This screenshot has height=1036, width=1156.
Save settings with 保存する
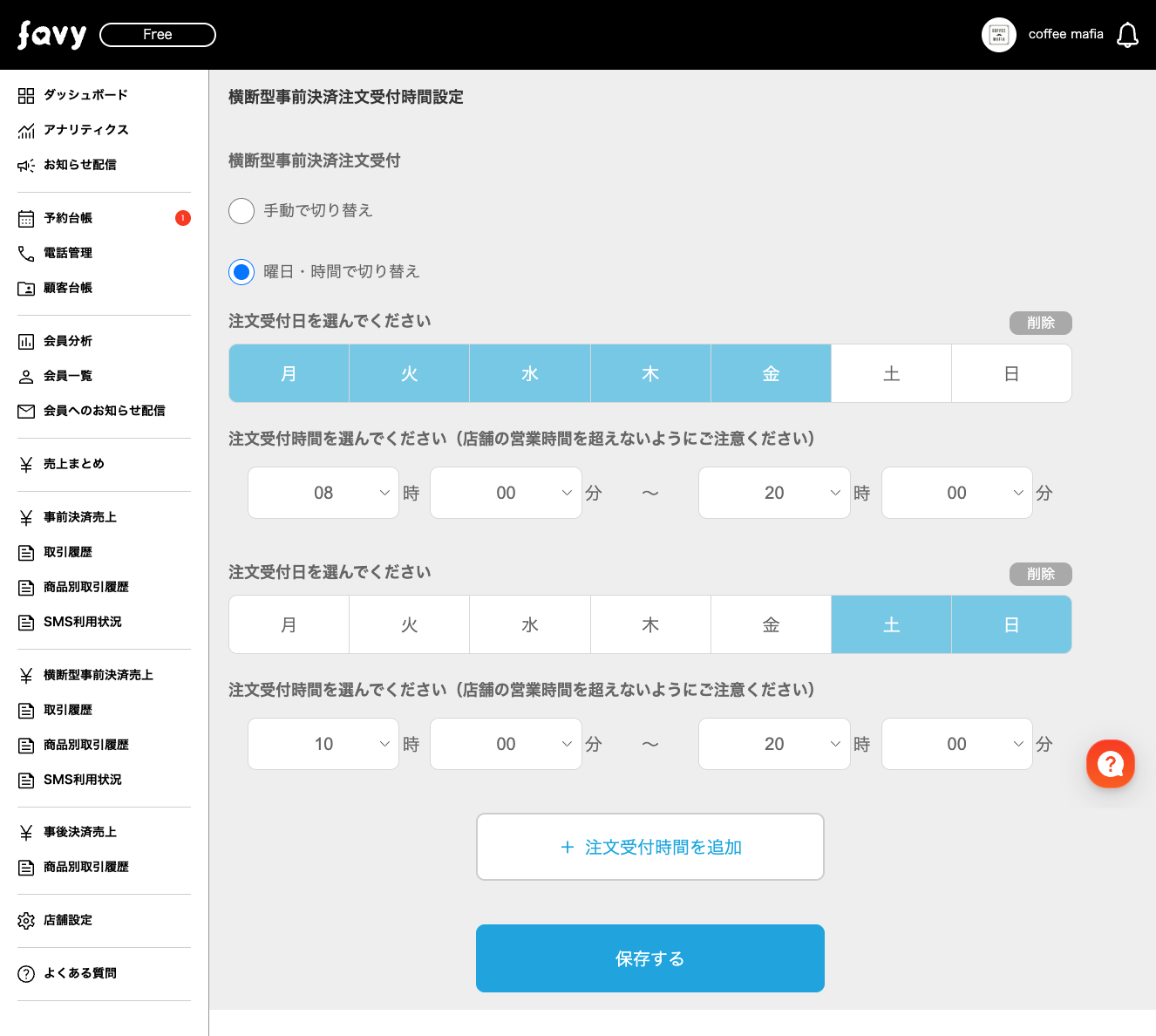[650, 958]
